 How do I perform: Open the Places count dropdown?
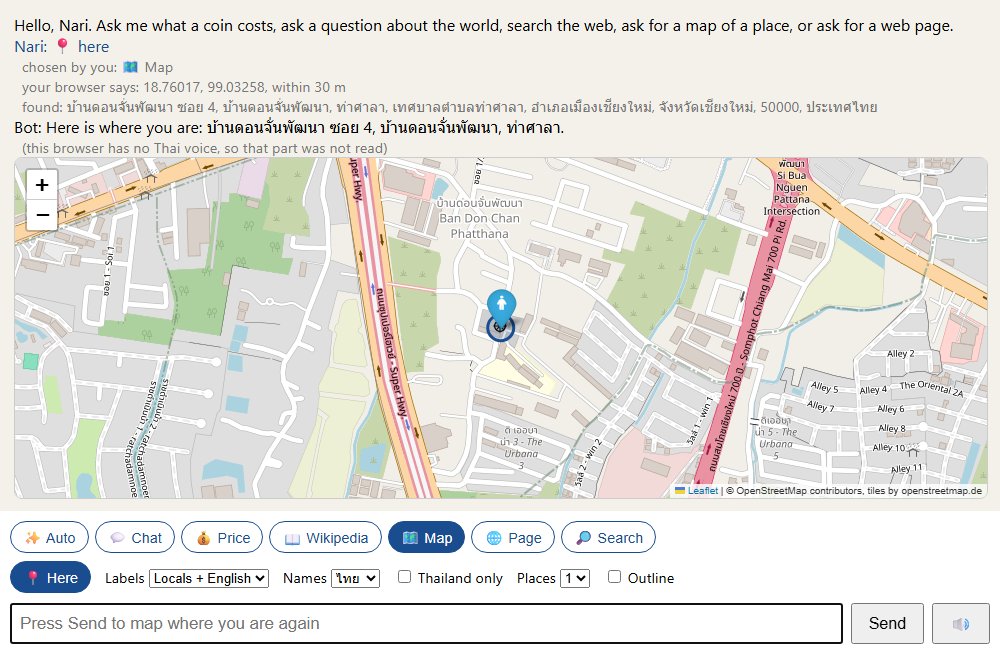575,578
